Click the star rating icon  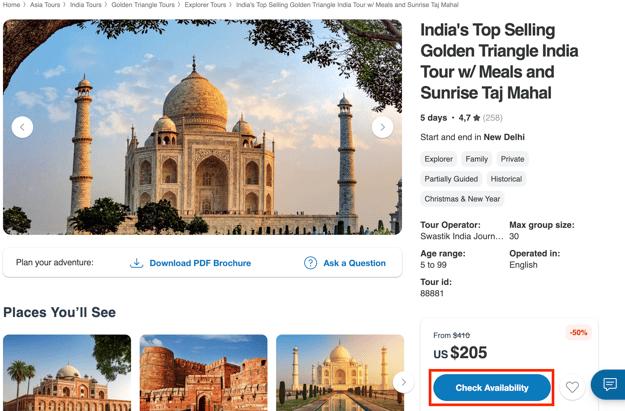(x=477, y=118)
